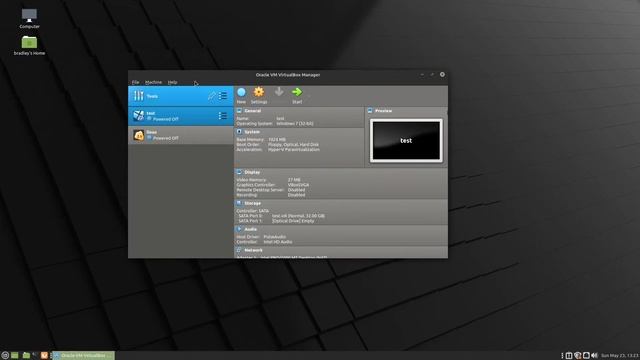This screenshot has width=640, height=360.
Task: Click the green show desktop icon in taskbar
Action: (x=15, y=356)
